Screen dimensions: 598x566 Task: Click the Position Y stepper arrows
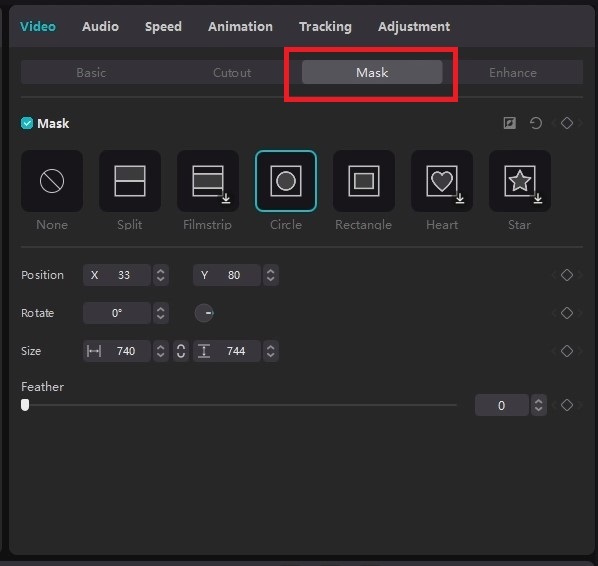pyautogui.click(x=270, y=275)
